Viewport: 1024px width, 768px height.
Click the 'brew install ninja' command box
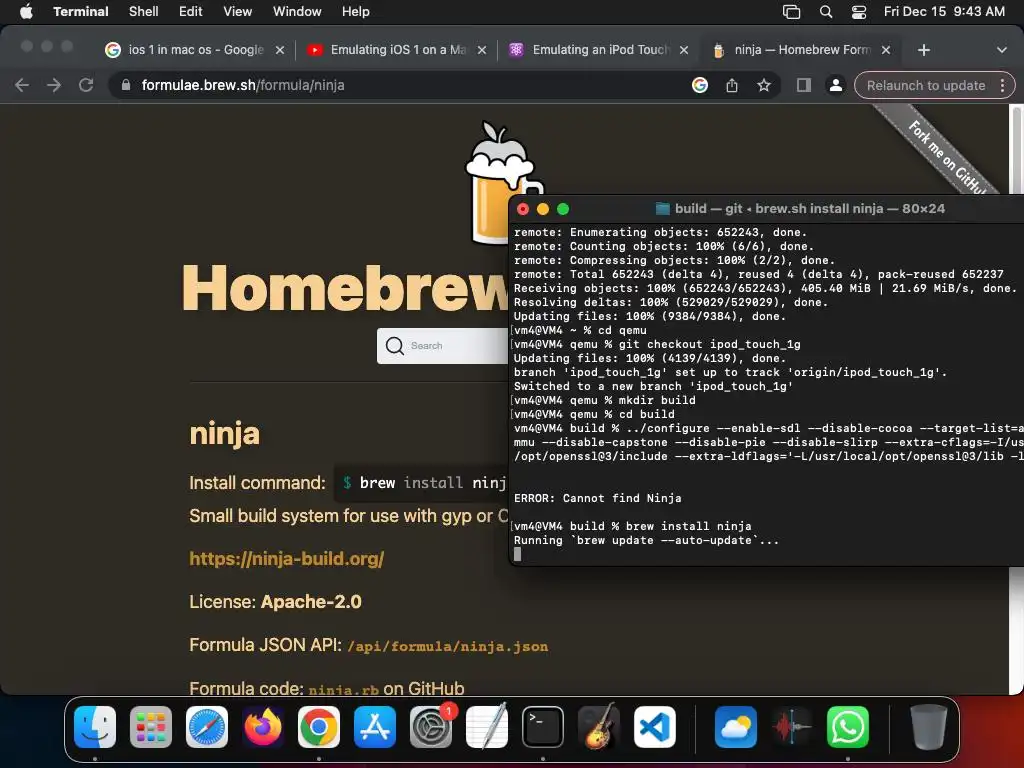point(421,483)
